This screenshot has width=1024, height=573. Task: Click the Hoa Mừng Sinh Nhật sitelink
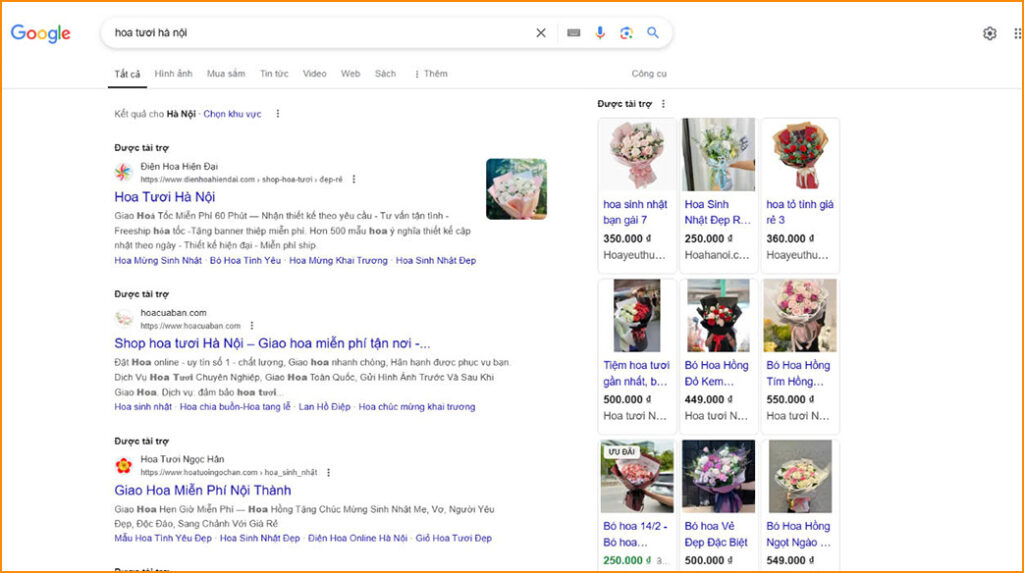point(158,260)
